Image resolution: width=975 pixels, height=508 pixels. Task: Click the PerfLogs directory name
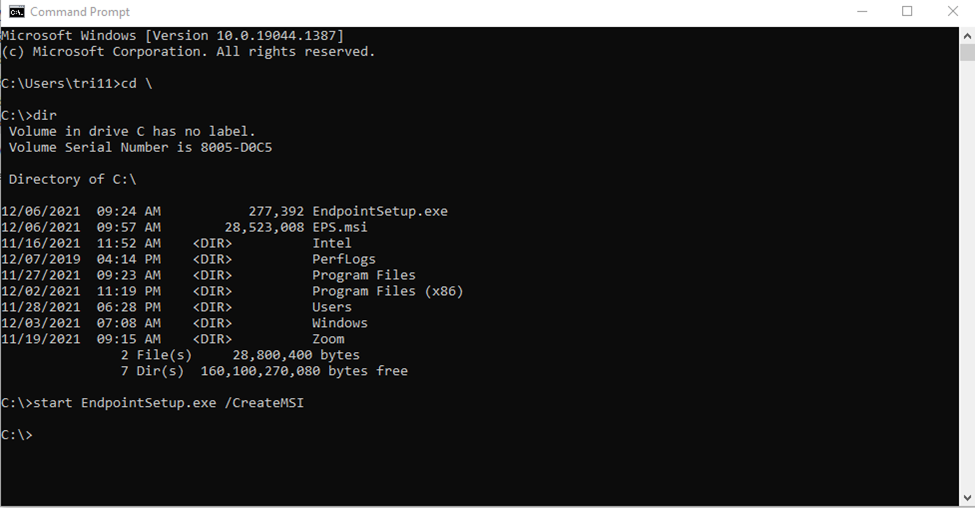[x=343, y=259]
